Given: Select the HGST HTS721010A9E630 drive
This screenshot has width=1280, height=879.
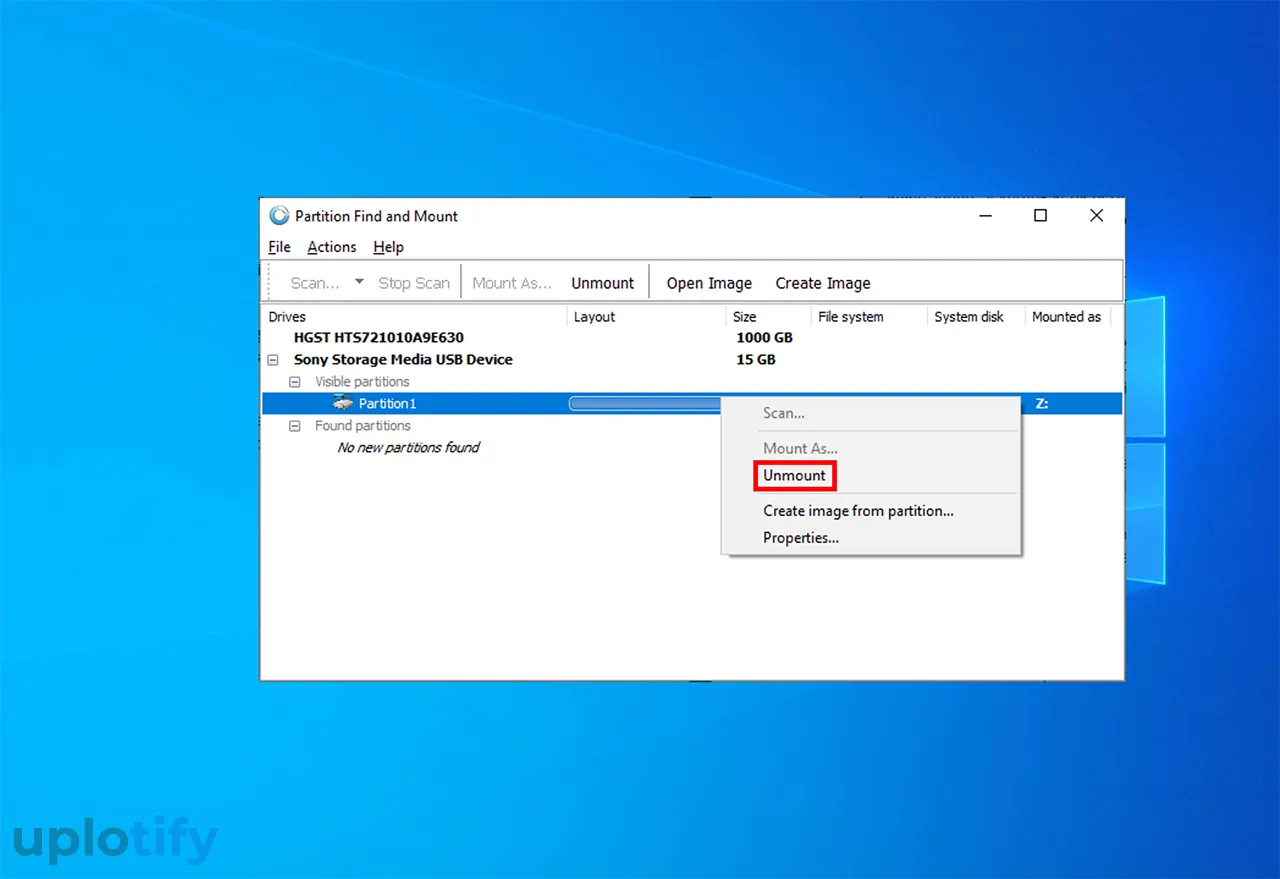Looking at the screenshot, I should [x=378, y=338].
